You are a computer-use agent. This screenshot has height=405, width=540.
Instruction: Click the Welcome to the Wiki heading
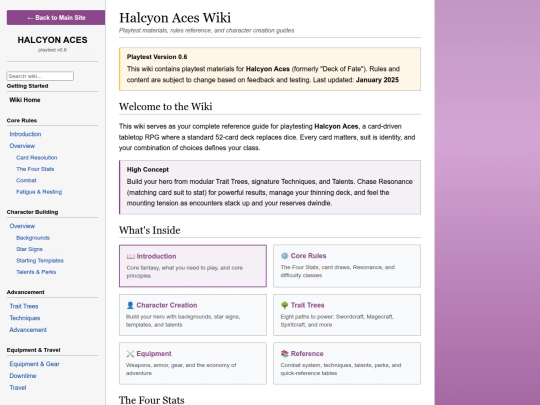[166, 107]
